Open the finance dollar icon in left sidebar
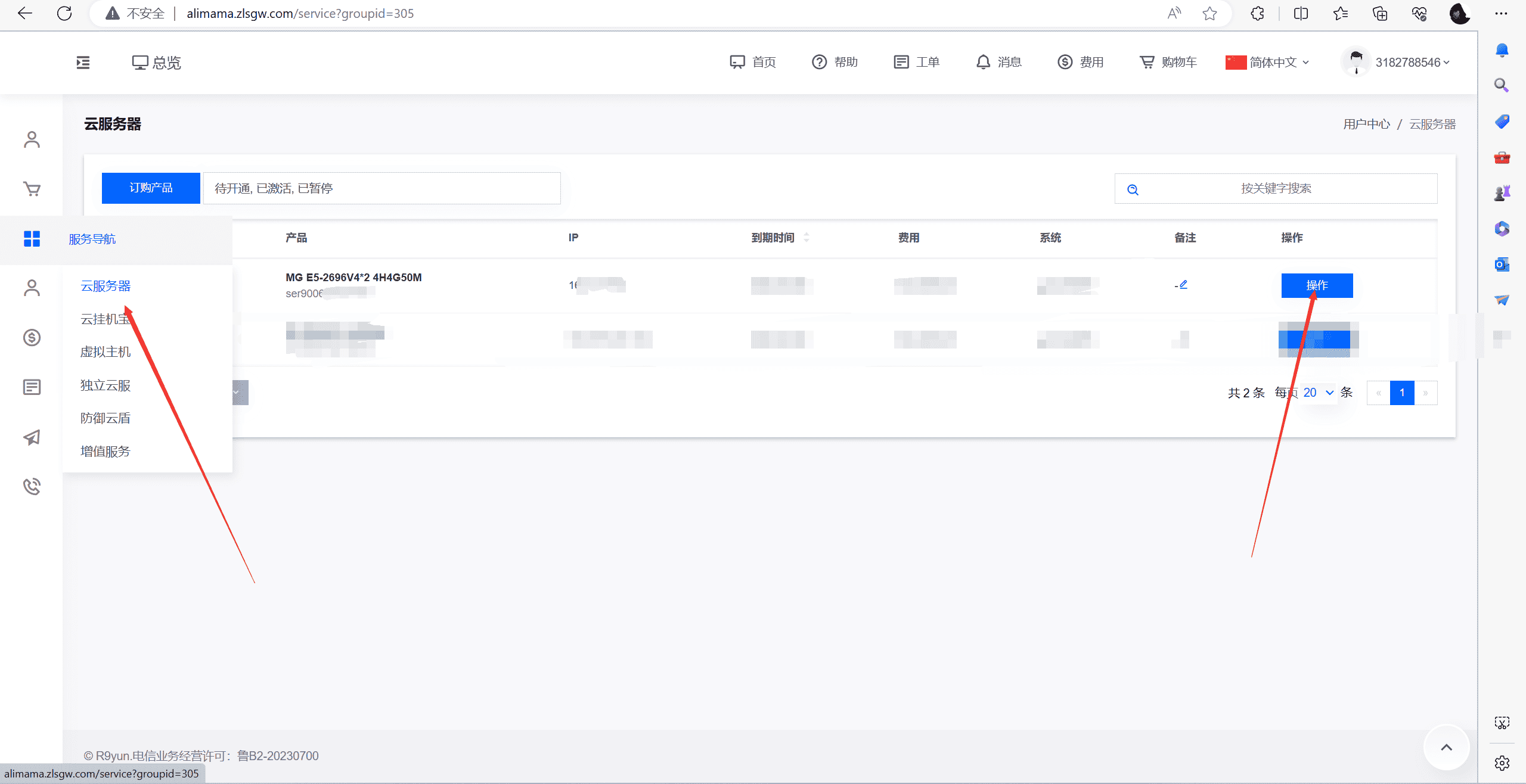 click(32, 338)
